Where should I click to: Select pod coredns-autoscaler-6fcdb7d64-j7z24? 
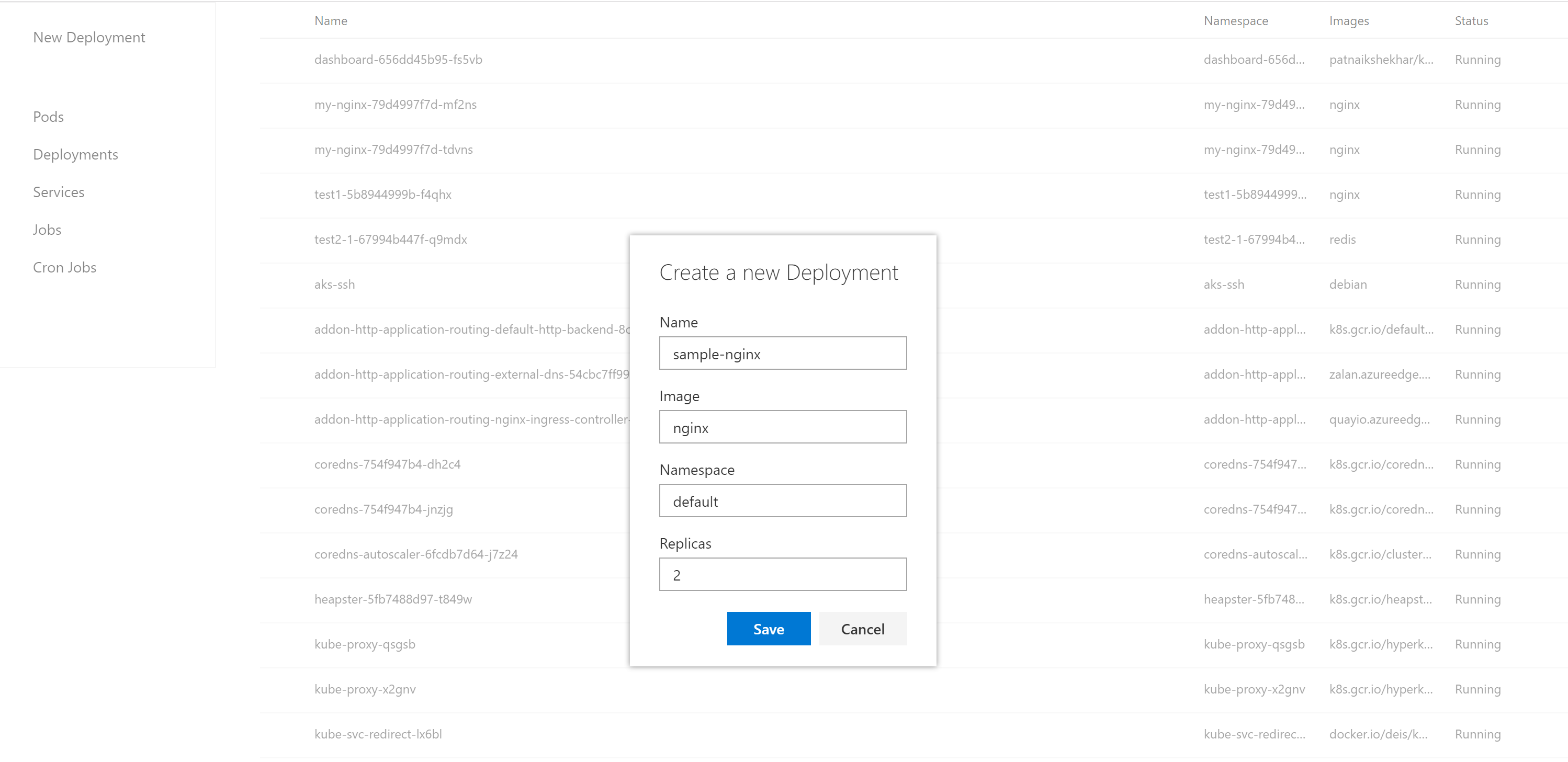pos(416,554)
